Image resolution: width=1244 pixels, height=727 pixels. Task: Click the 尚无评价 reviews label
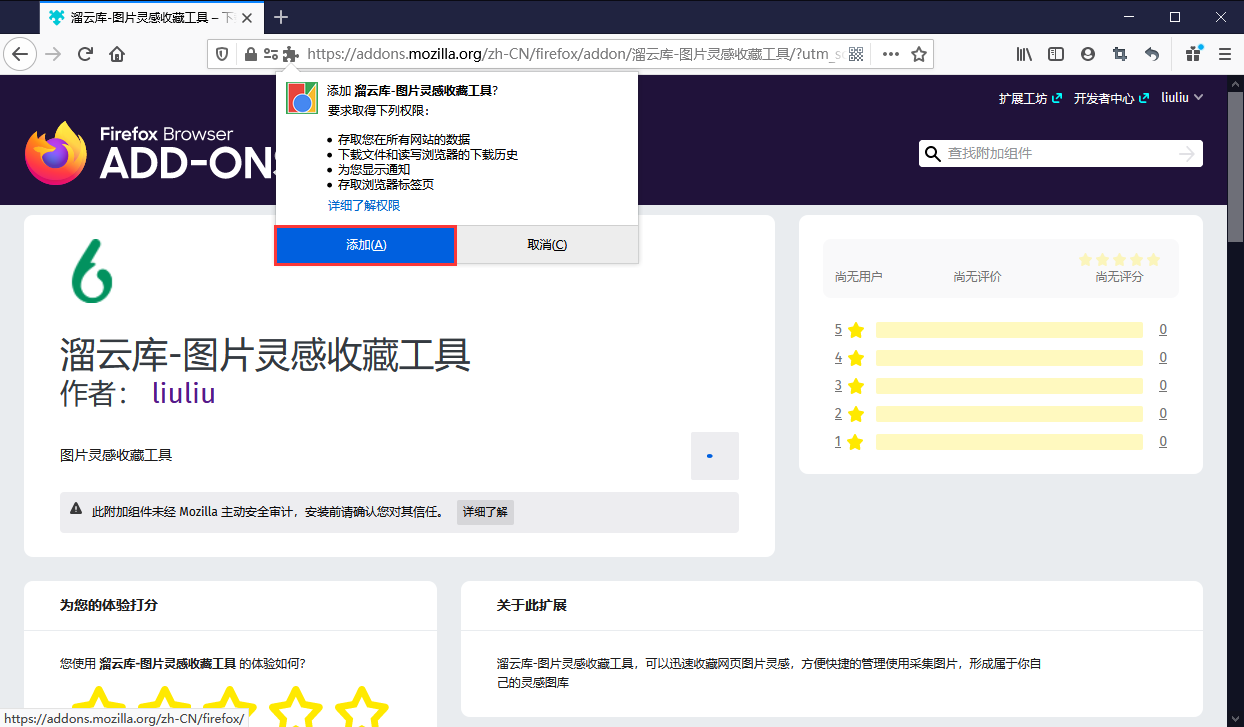click(977, 277)
